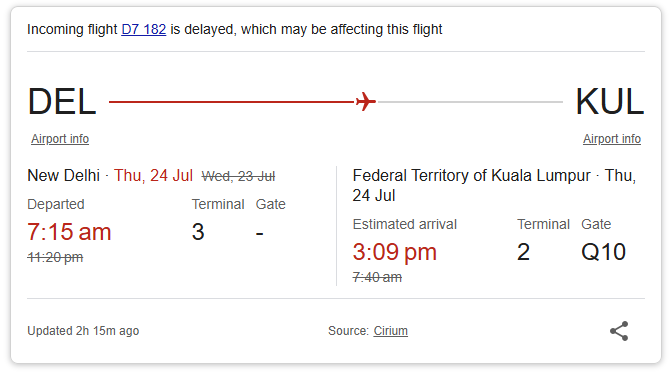Click the gray remaining route line
Viewport: 672px width, 376px height.
470,102
